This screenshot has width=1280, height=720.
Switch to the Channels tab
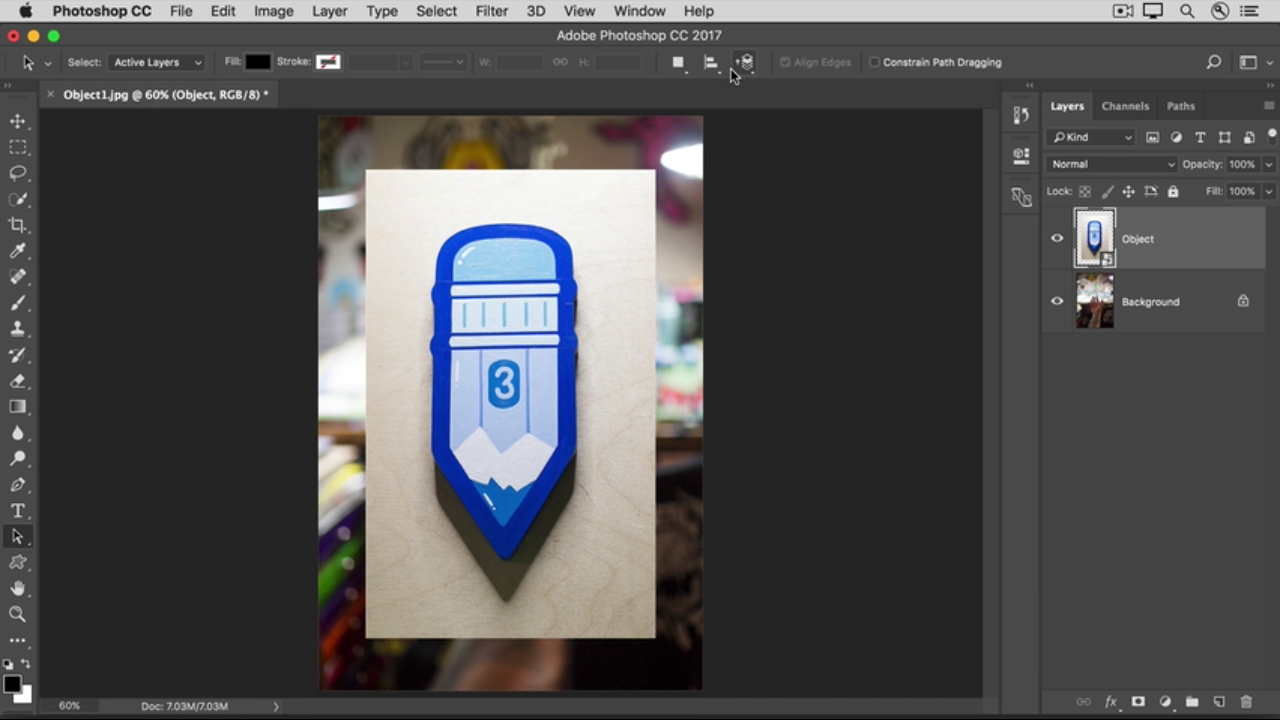click(x=1125, y=106)
